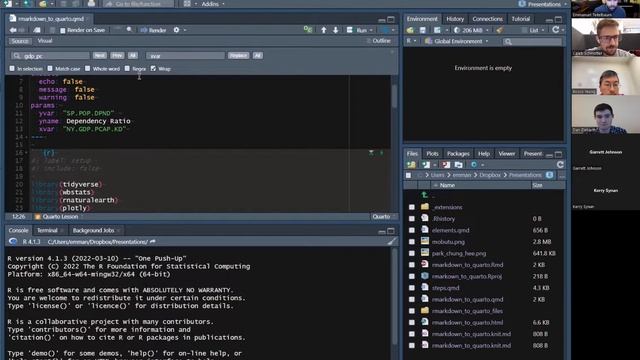The width and height of the screenshot is (640, 360).
Task: Open memory usage 206 MiB dropdown
Action: [x=471, y=30]
